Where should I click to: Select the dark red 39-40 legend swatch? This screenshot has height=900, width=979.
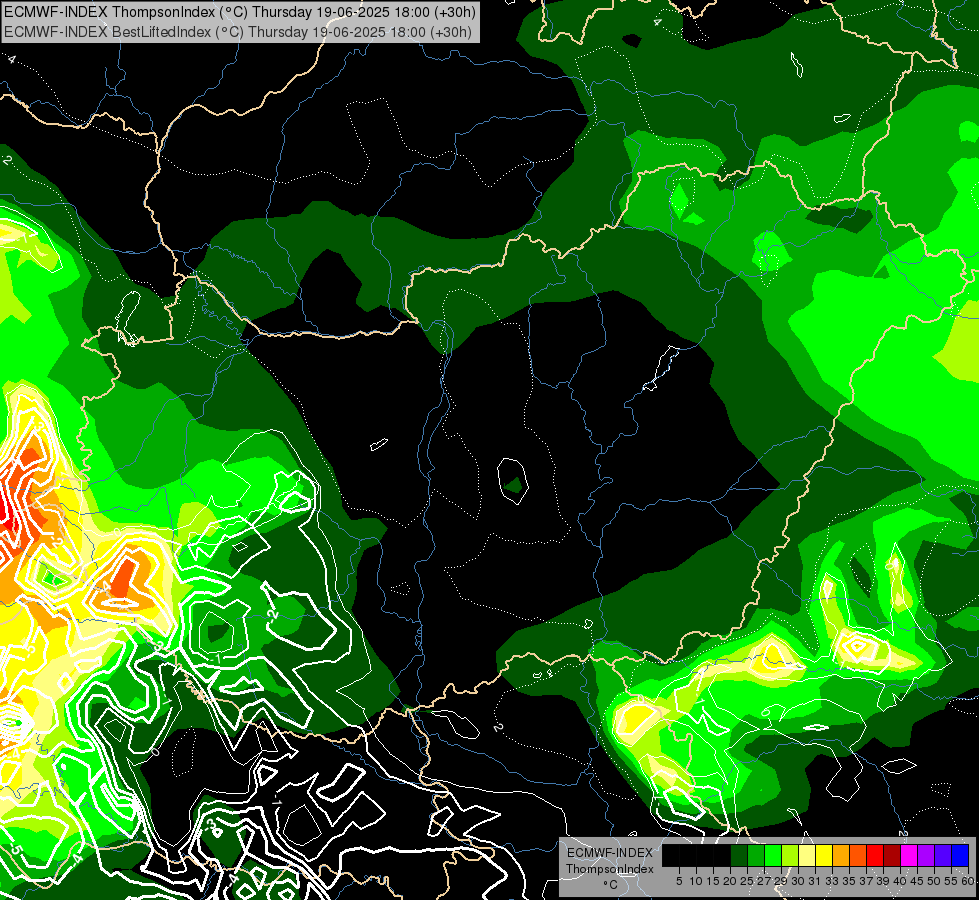click(892, 855)
